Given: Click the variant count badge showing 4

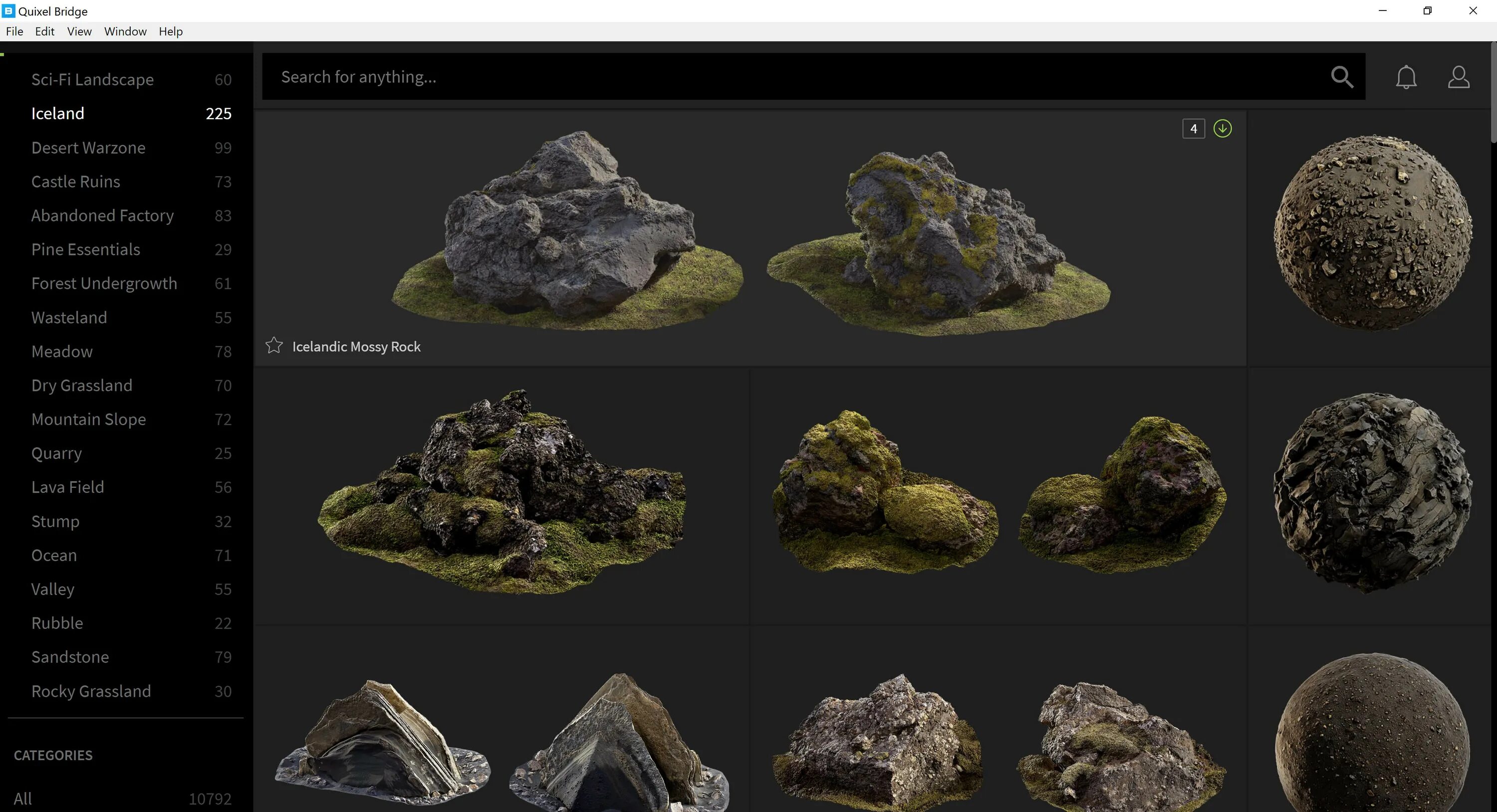Looking at the screenshot, I should (1193, 128).
